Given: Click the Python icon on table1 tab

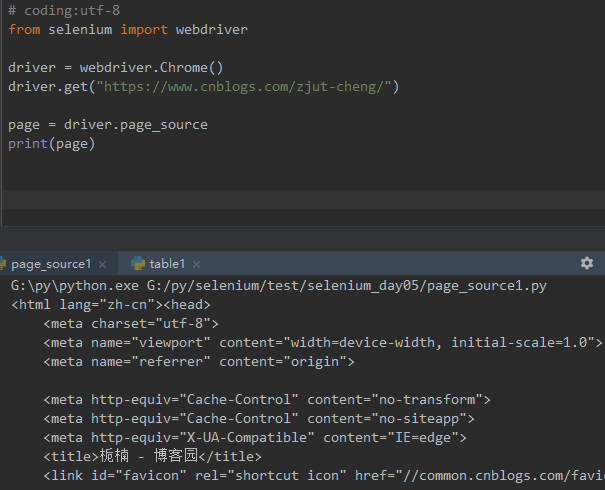Looking at the screenshot, I should click(x=138, y=264).
